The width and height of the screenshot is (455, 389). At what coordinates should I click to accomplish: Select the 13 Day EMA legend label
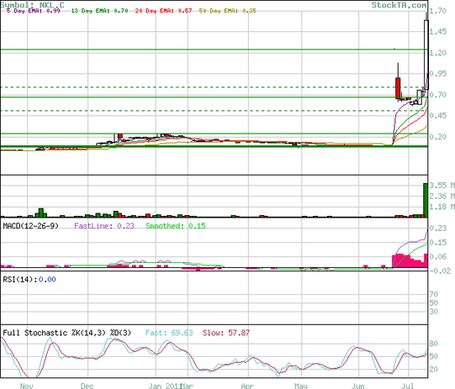100,11
